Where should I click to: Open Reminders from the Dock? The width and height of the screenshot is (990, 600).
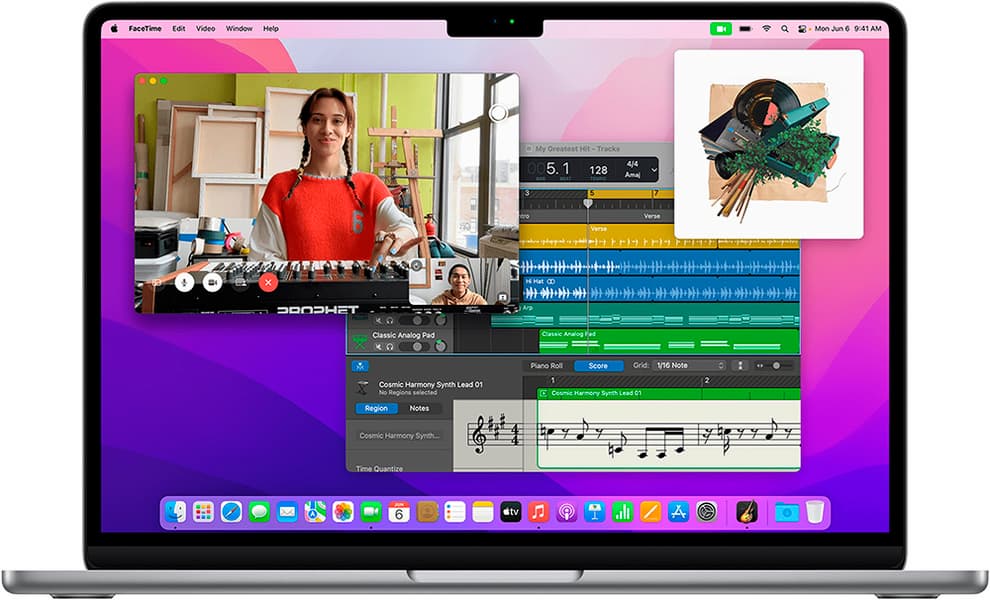pos(455,512)
